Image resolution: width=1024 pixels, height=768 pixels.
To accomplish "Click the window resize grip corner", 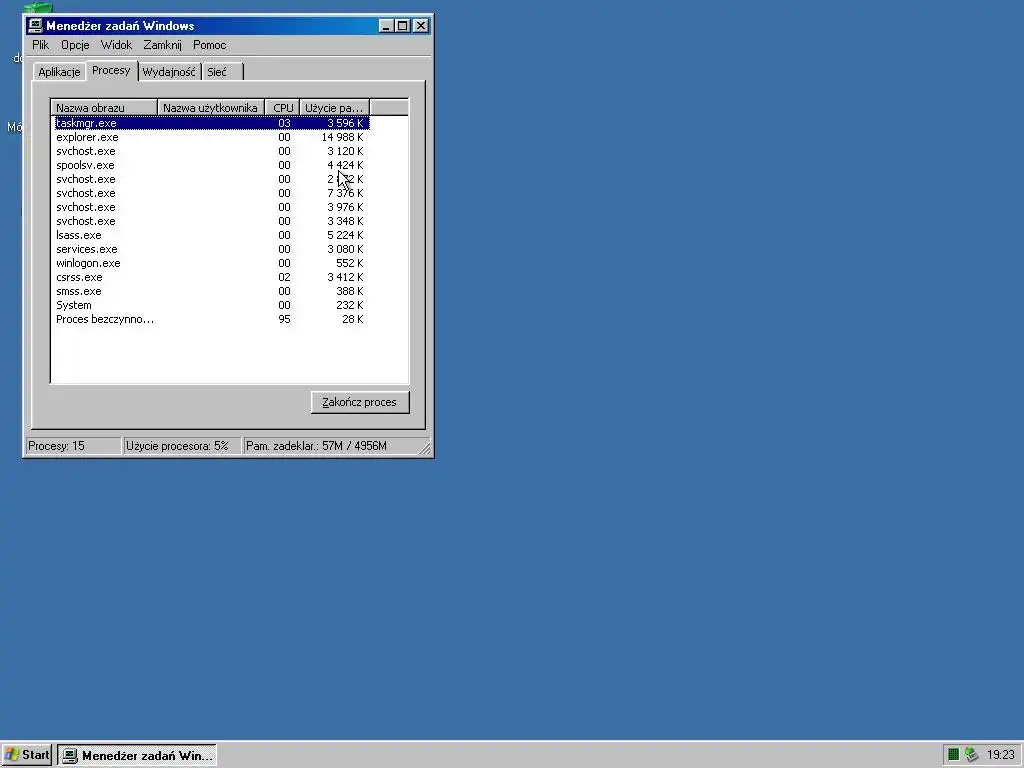I will (x=425, y=448).
